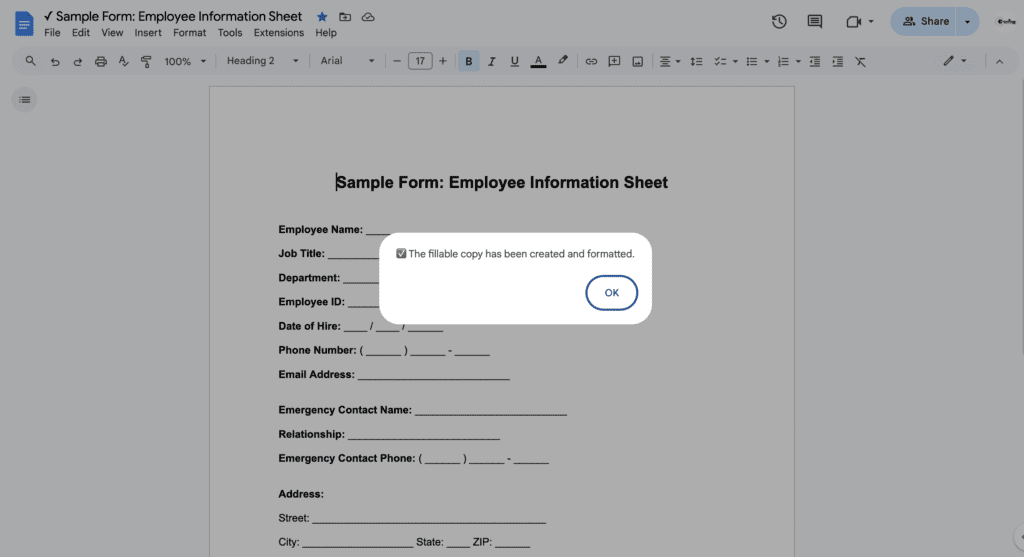Open the File menu
Image resolution: width=1024 pixels, height=557 pixels.
(x=52, y=33)
